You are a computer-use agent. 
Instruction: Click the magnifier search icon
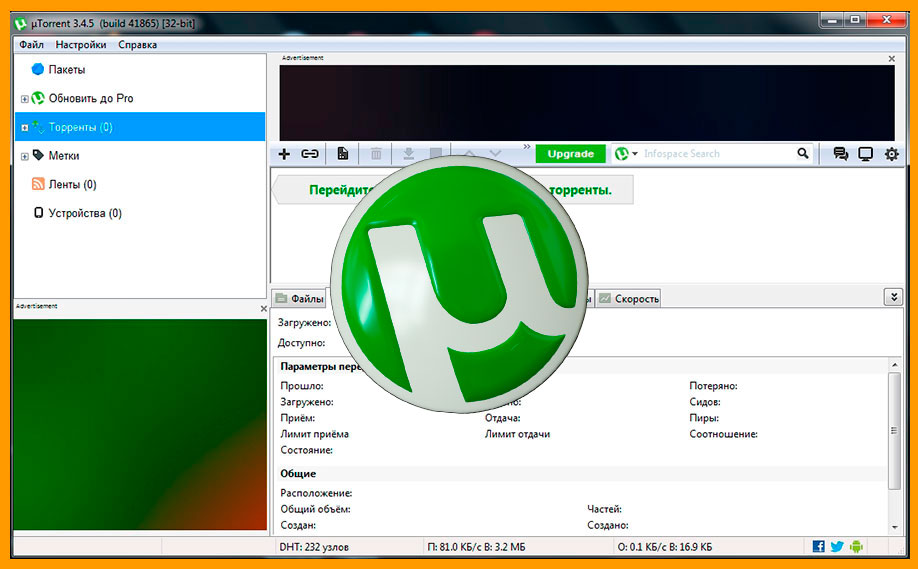click(803, 153)
